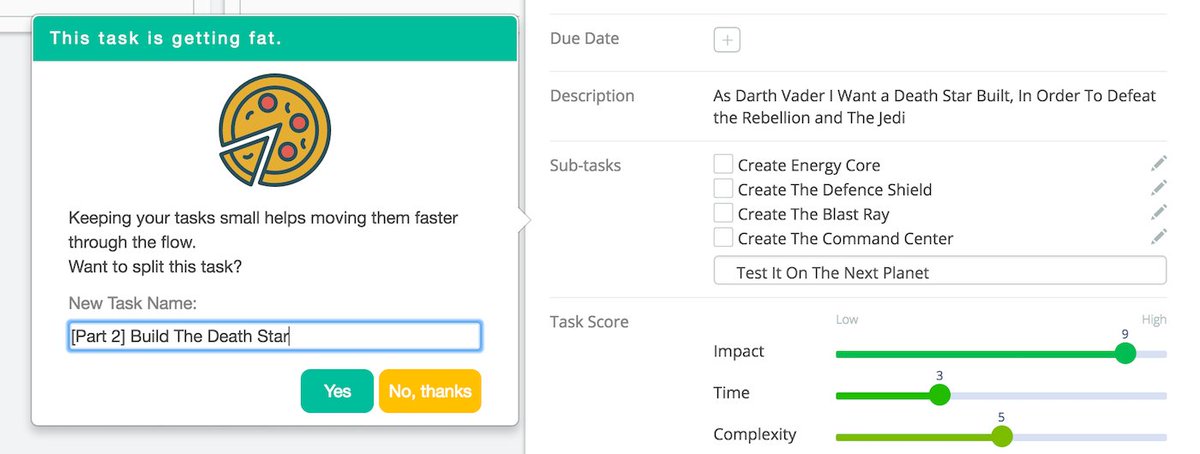Click the pizza illustration icon
Image resolution: width=1200 pixels, height=454 pixels.
pos(274,130)
